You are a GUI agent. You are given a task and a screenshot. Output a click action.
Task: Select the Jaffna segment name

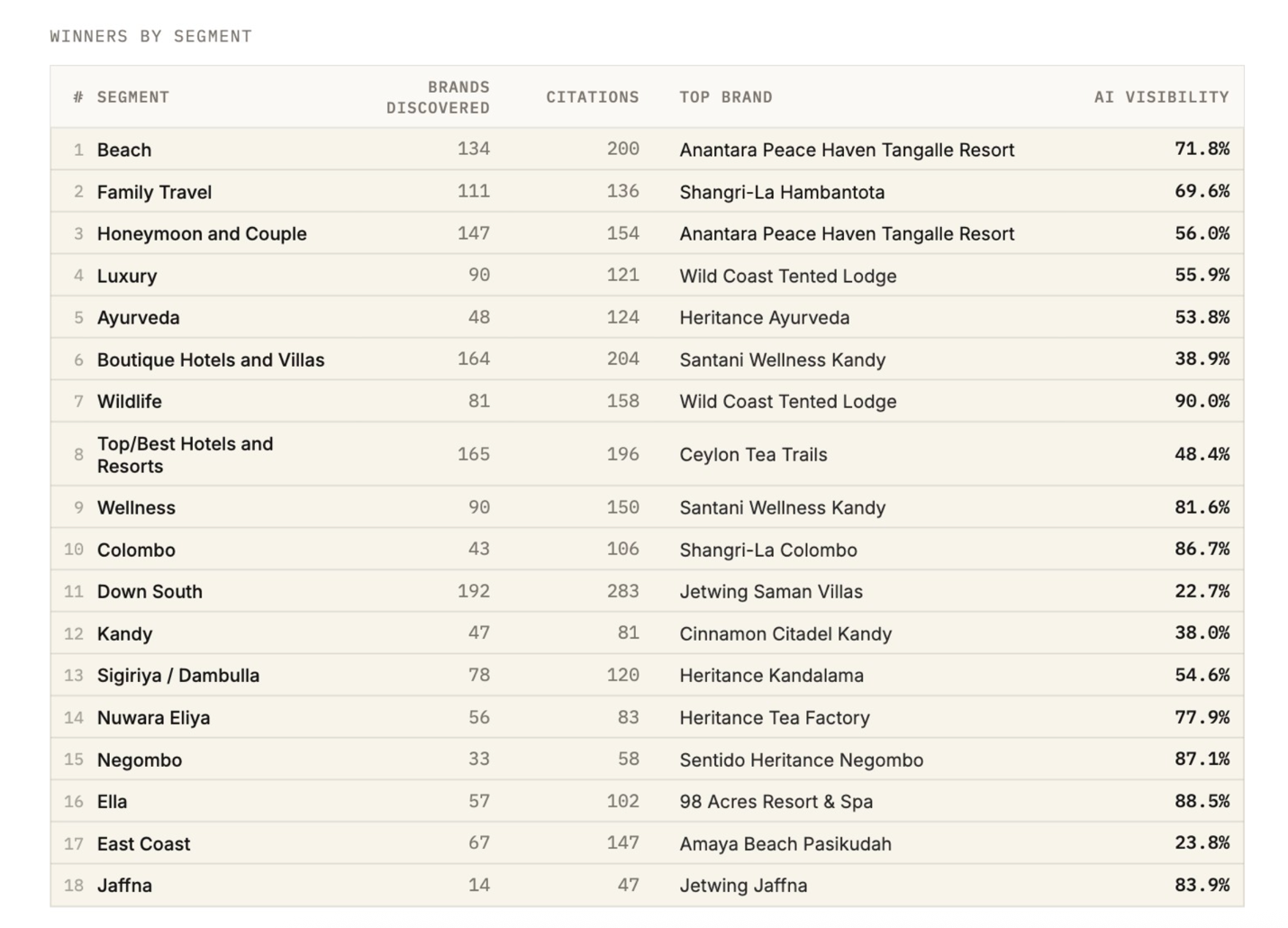[x=124, y=885]
